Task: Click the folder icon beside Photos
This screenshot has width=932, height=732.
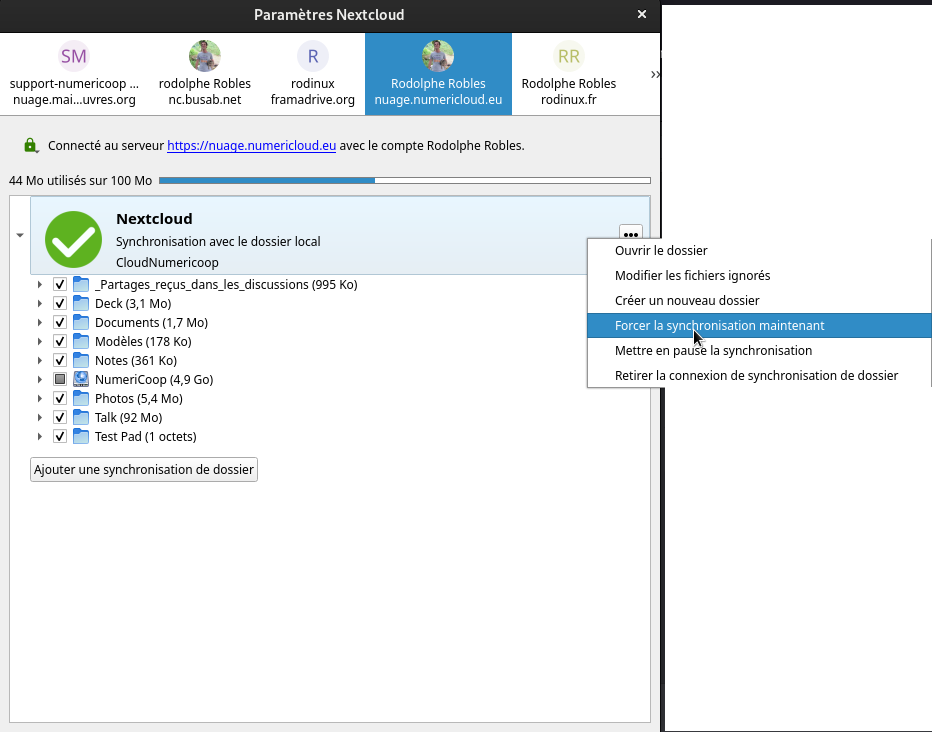Action: coord(81,399)
